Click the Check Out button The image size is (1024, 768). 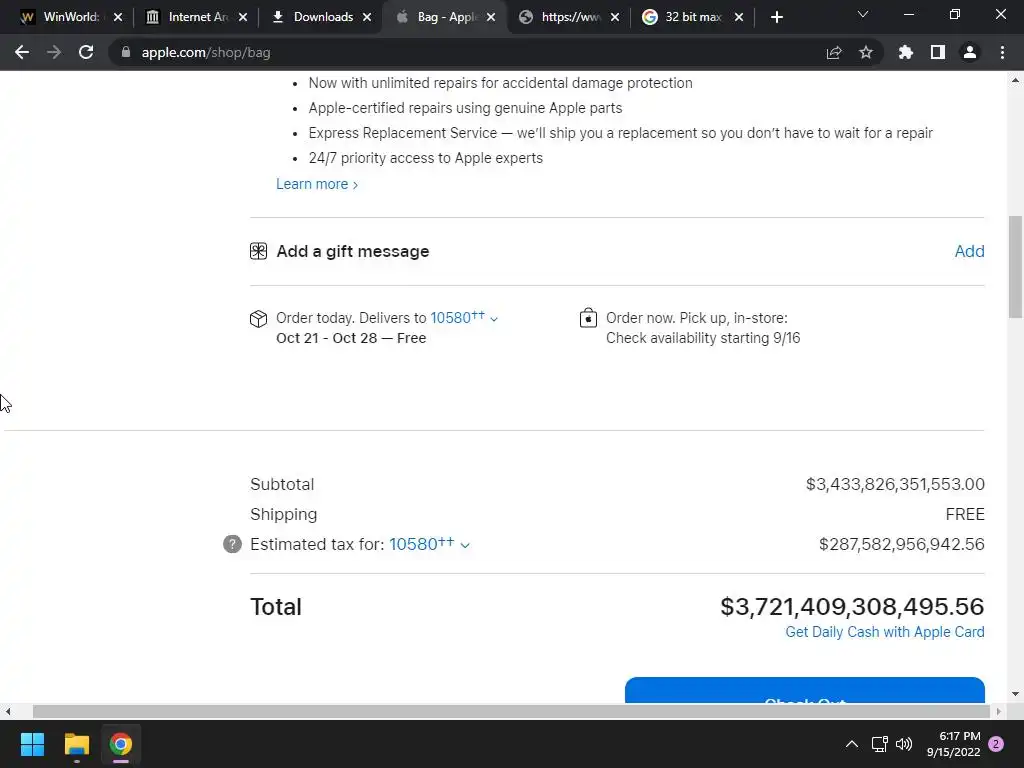coord(805,690)
